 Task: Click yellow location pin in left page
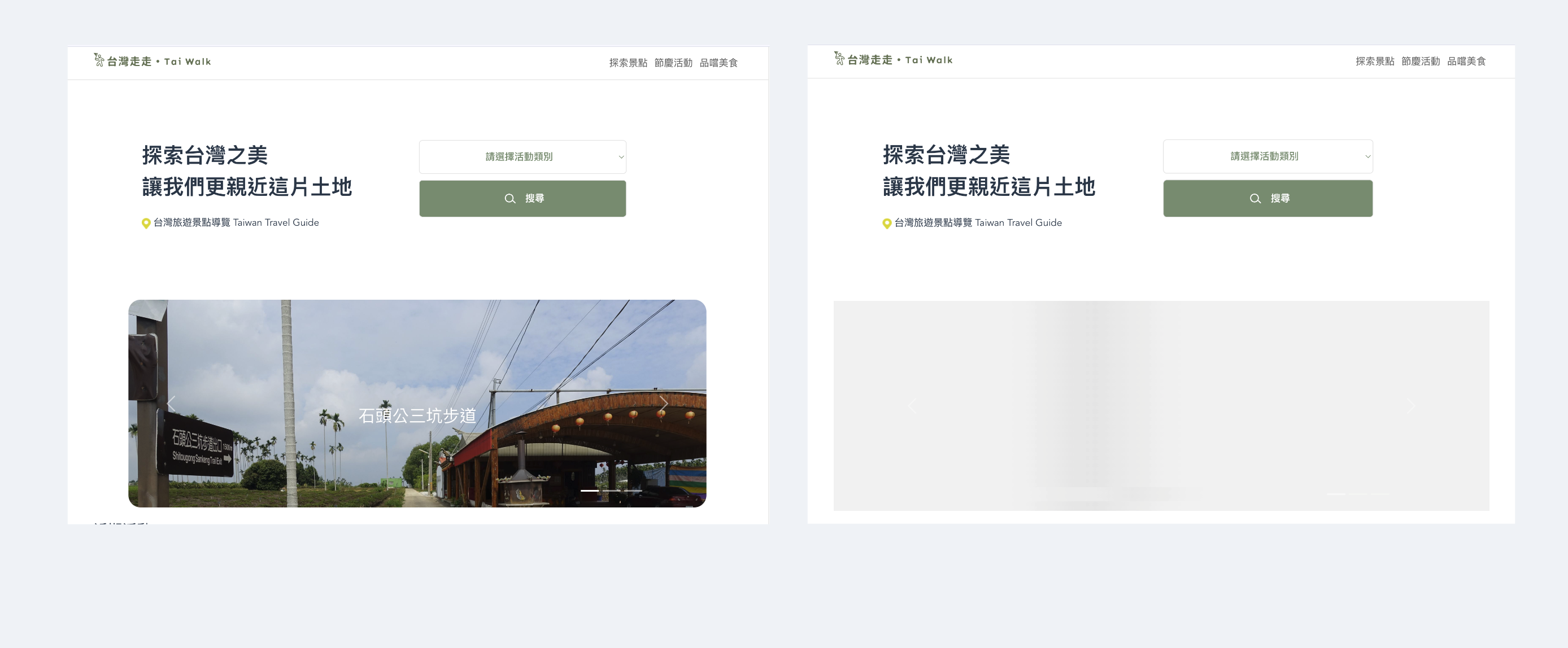(x=146, y=224)
